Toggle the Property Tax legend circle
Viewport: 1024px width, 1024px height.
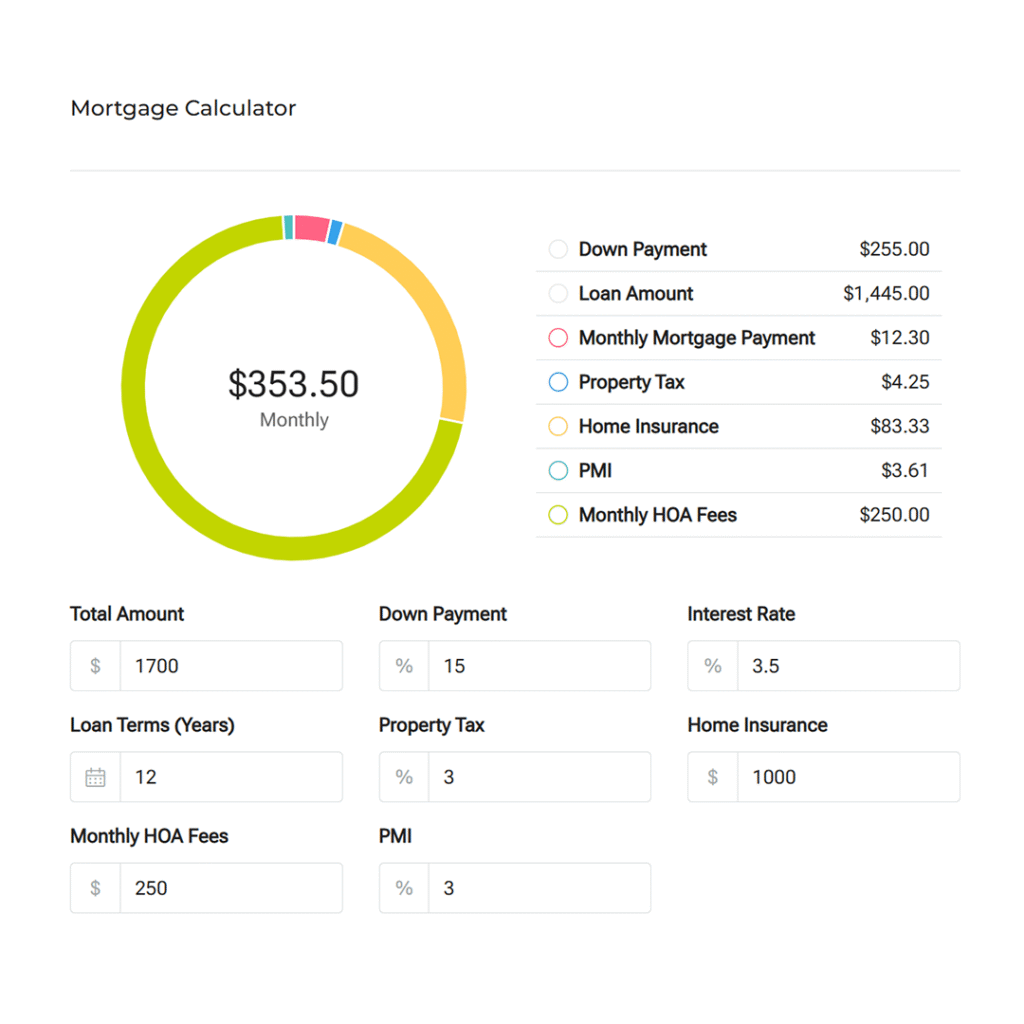point(558,382)
